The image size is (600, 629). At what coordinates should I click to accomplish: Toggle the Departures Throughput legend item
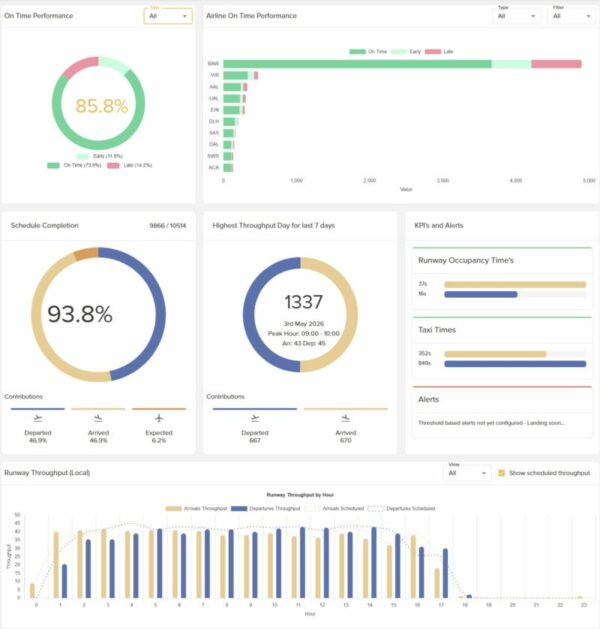(x=266, y=508)
